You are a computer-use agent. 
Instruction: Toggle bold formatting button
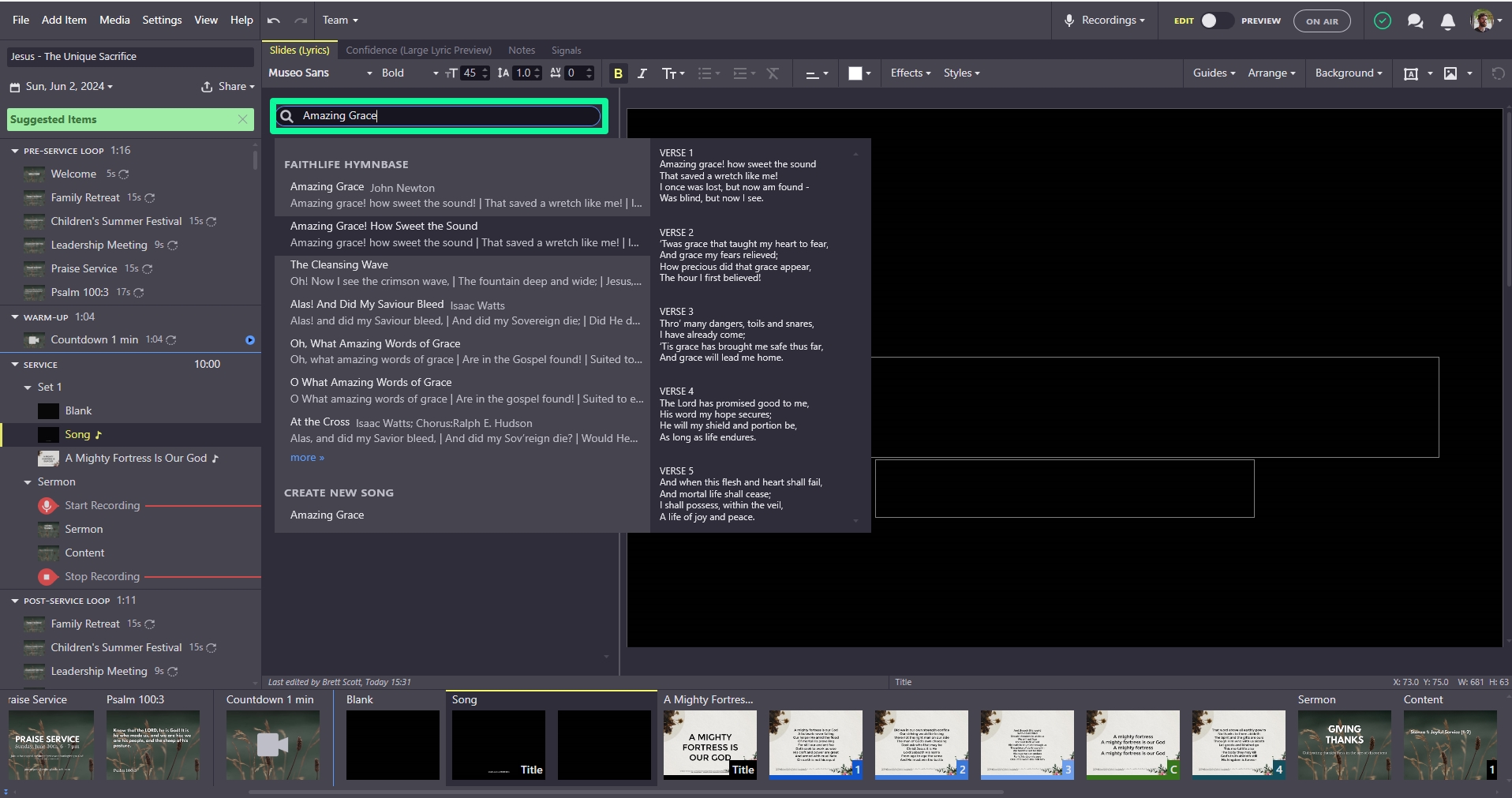point(618,73)
